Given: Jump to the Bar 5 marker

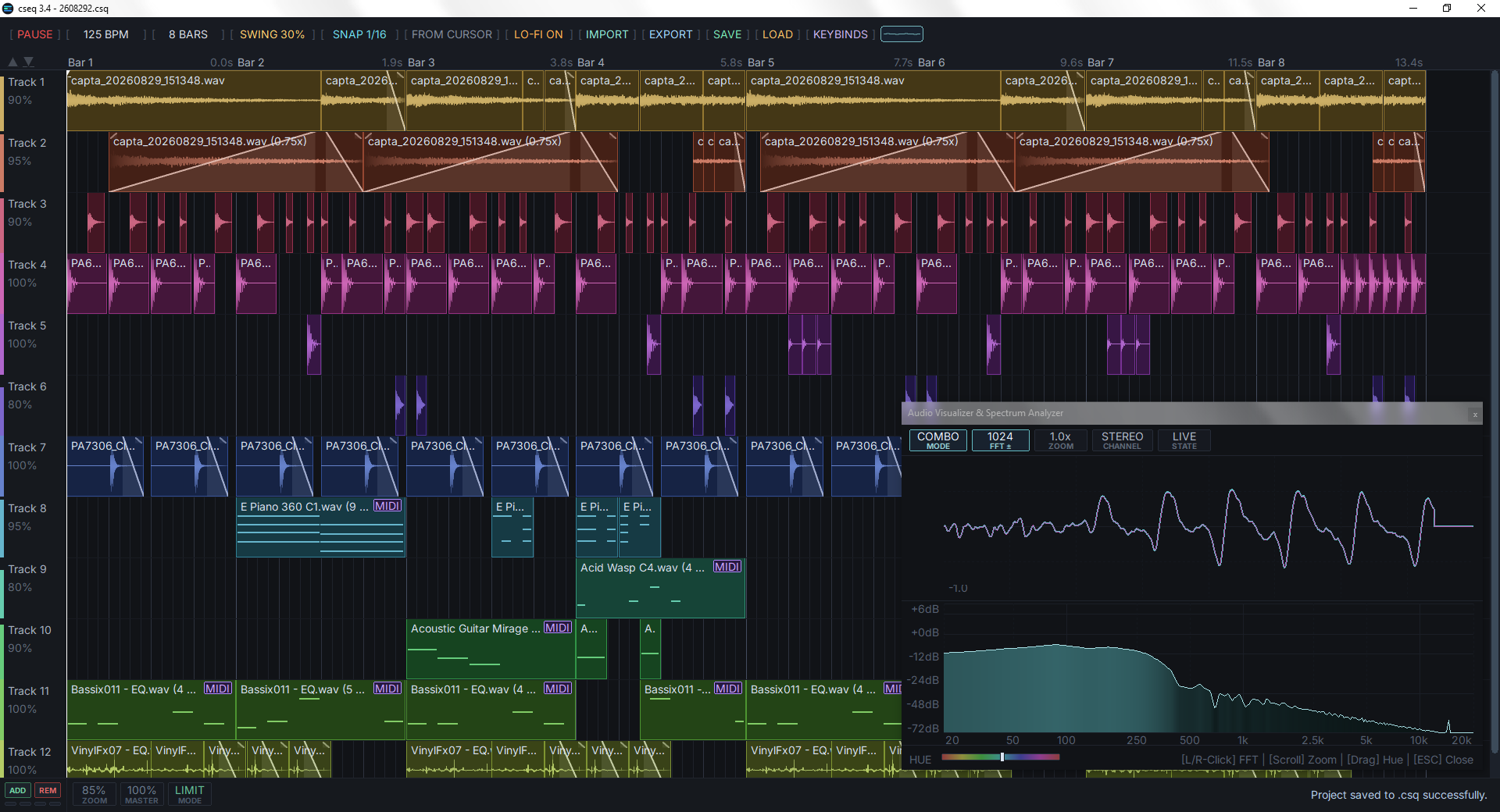Looking at the screenshot, I should 761,62.
